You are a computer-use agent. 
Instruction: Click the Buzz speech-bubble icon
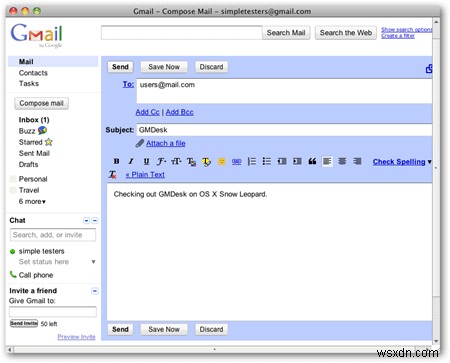42,130
